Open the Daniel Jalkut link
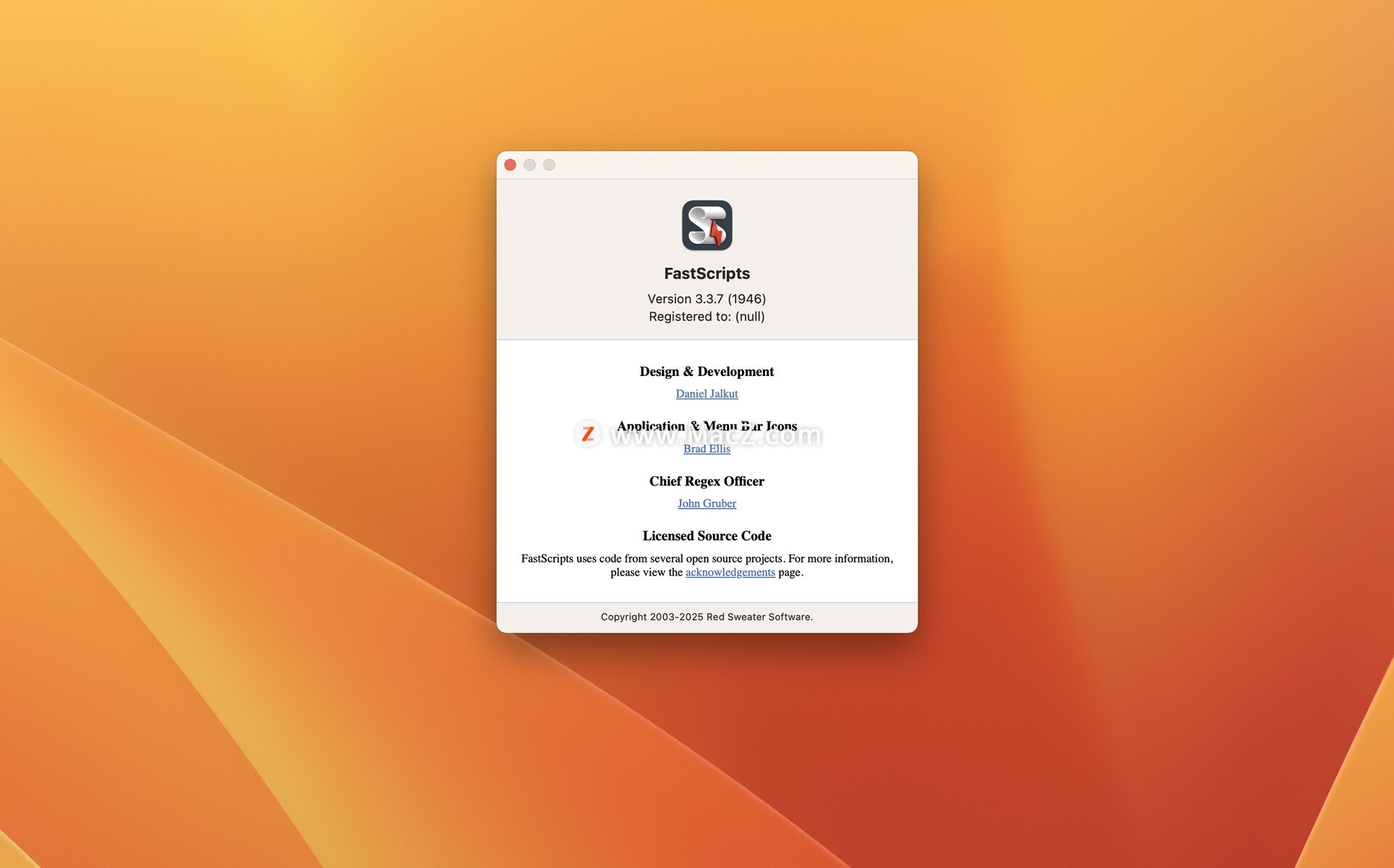 coord(706,393)
